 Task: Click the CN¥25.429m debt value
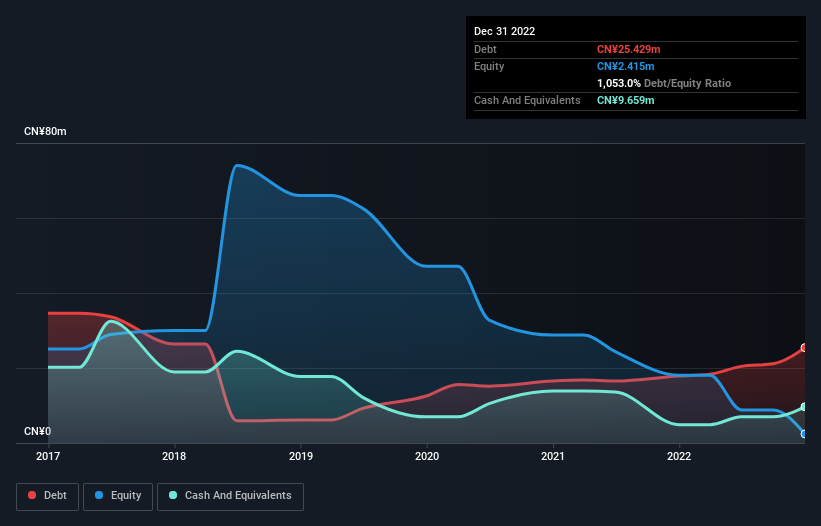[x=628, y=49]
